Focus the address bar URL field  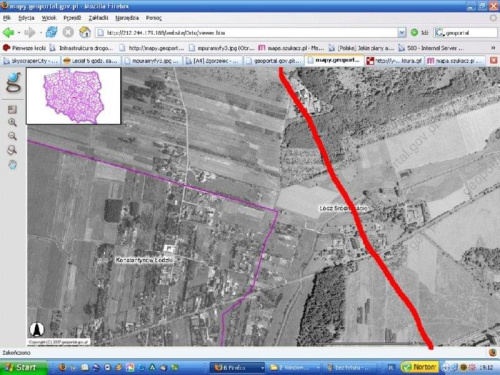(x=247, y=33)
